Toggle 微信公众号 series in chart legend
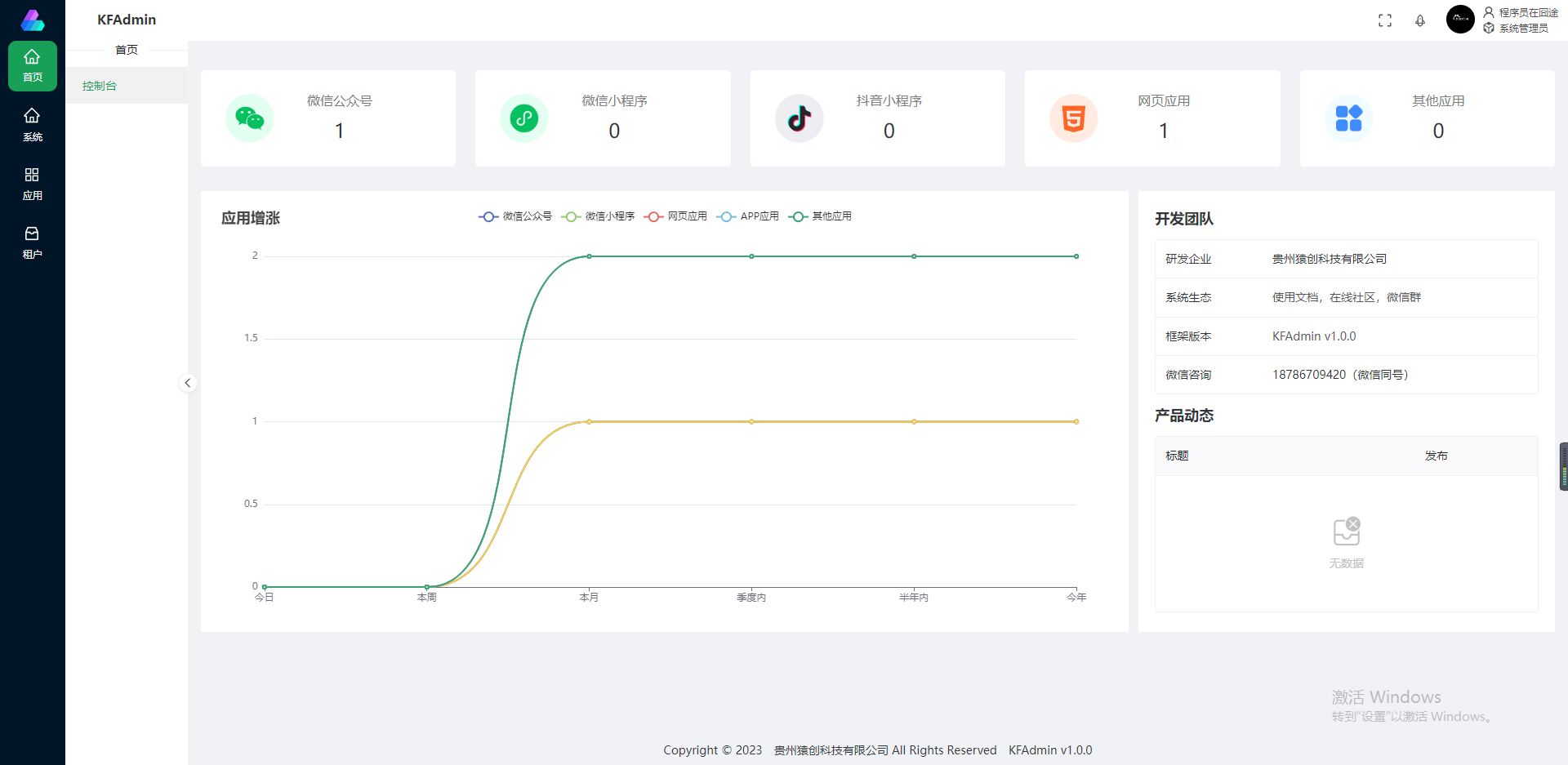Viewport: 1568px width, 765px height. [515, 216]
